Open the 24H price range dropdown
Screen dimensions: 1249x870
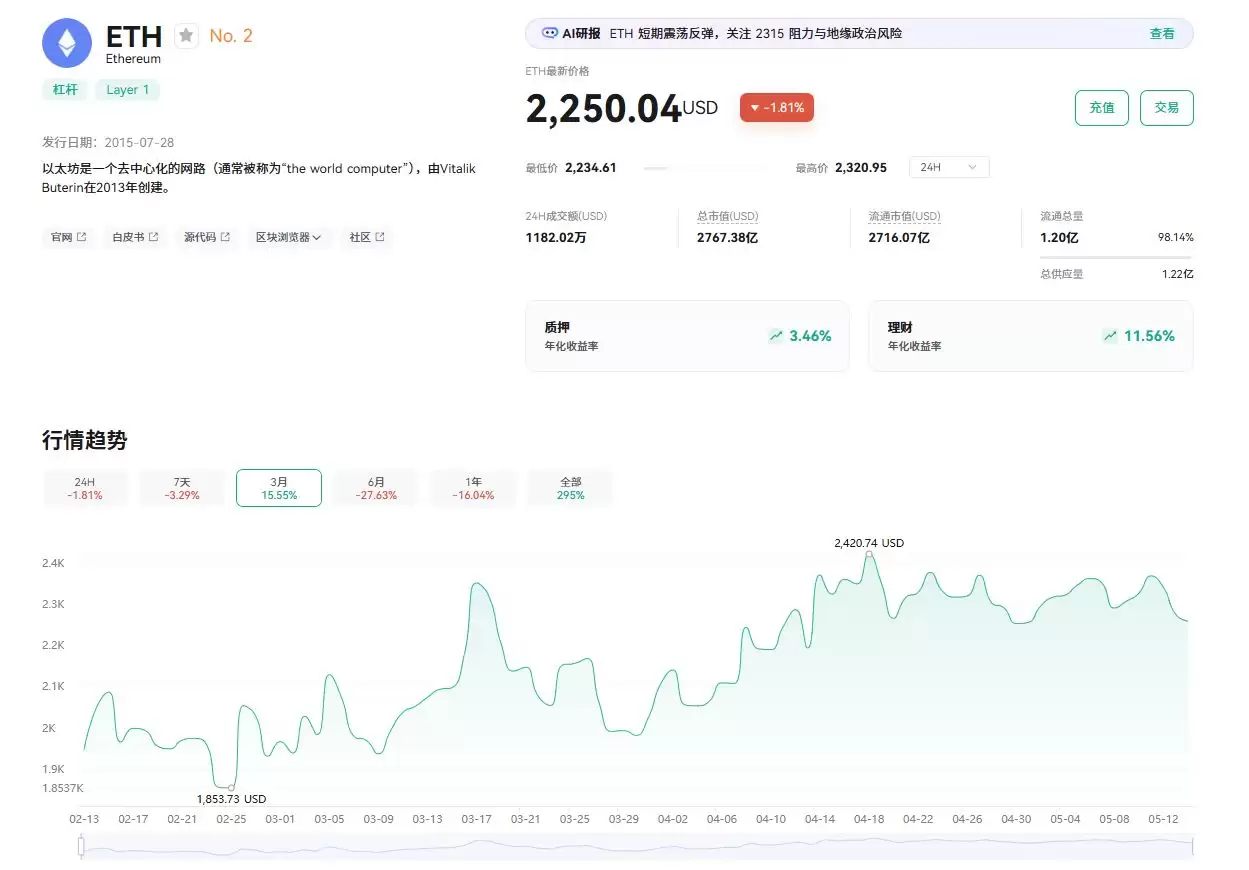coord(949,167)
